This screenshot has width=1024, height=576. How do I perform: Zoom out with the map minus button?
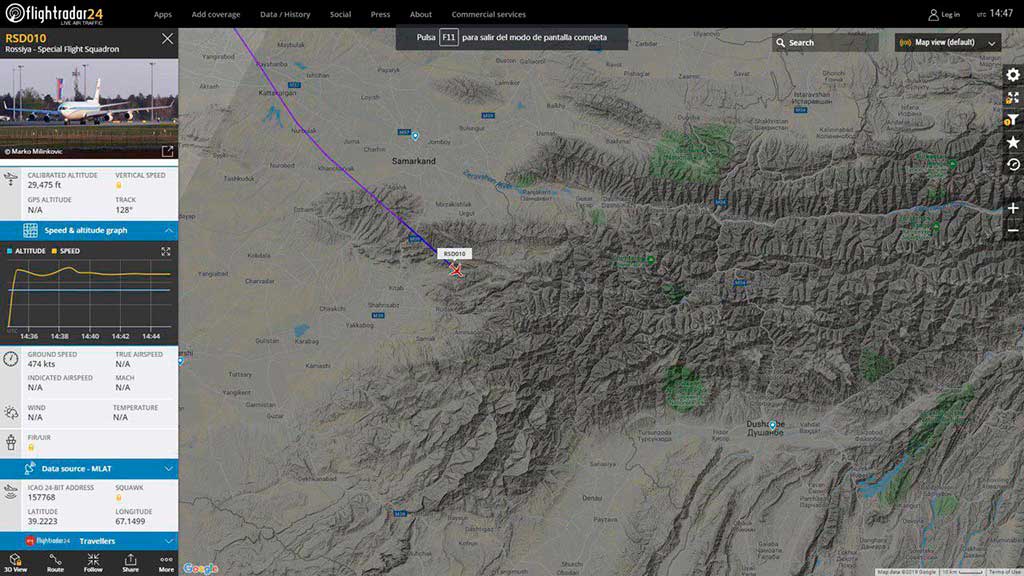tap(1013, 231)
